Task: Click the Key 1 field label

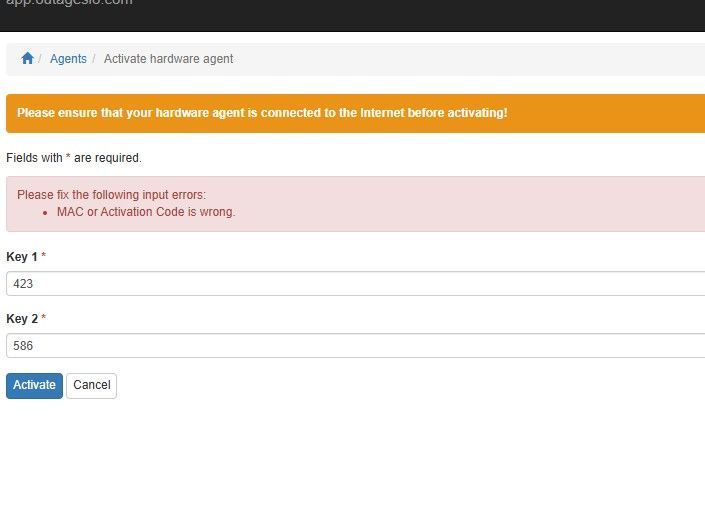Action: [26, 257]
